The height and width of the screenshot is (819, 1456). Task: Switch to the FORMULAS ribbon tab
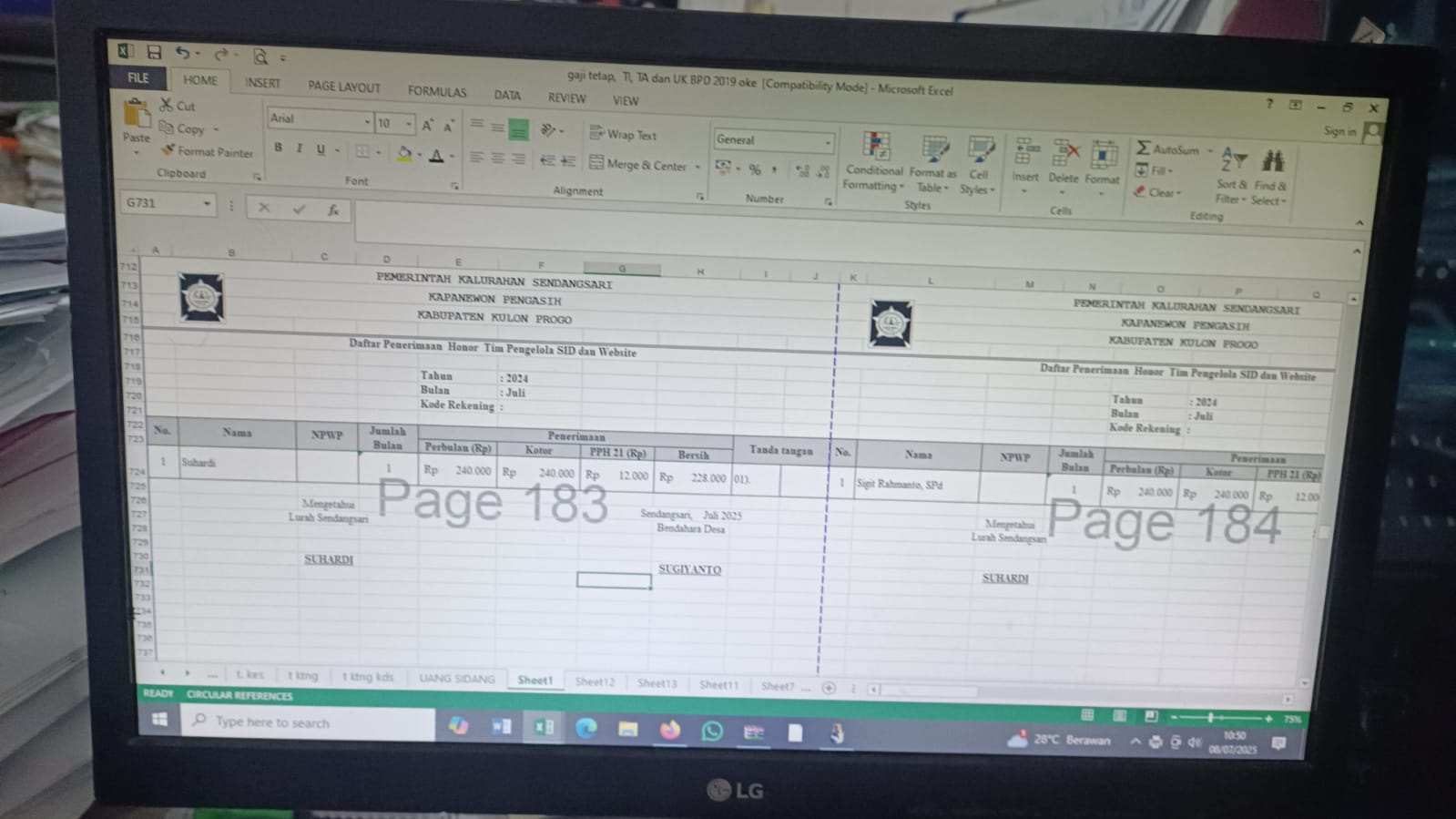pos(437,91)
